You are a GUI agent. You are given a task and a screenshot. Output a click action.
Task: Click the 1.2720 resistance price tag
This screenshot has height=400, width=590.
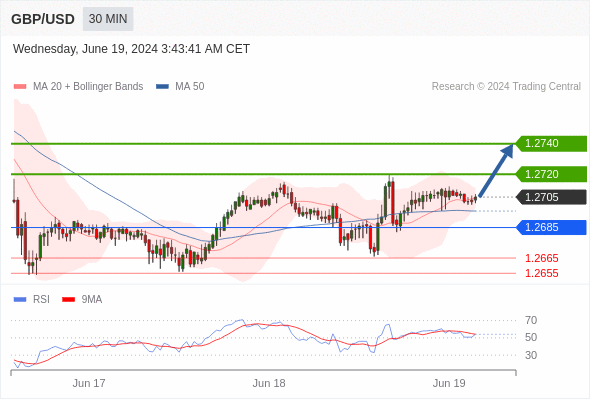point(551,174)
